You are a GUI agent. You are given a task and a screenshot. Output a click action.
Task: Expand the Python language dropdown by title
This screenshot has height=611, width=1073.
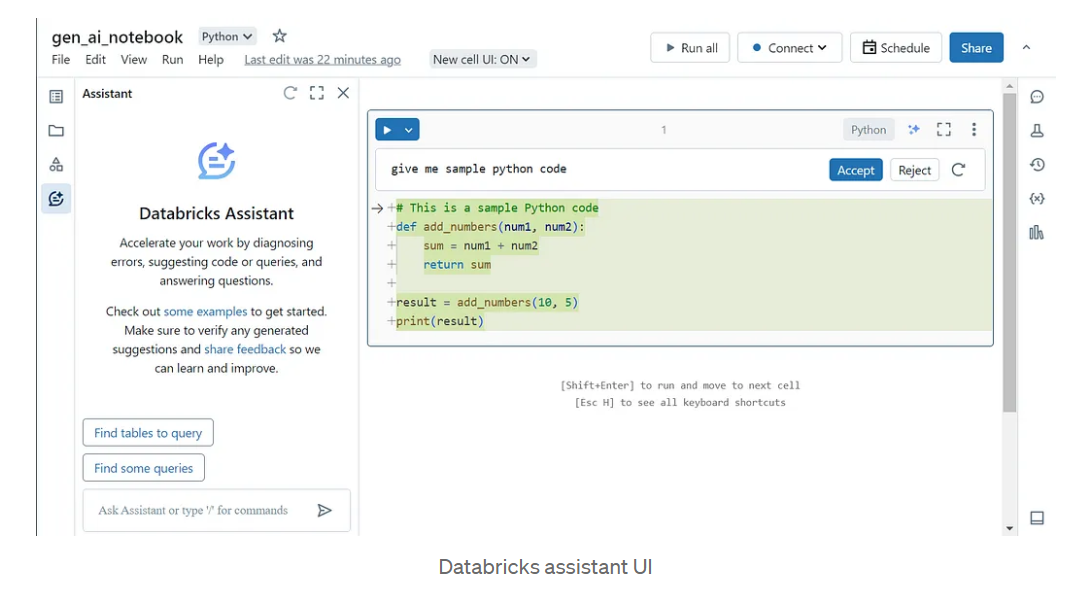tap(227, 37)
